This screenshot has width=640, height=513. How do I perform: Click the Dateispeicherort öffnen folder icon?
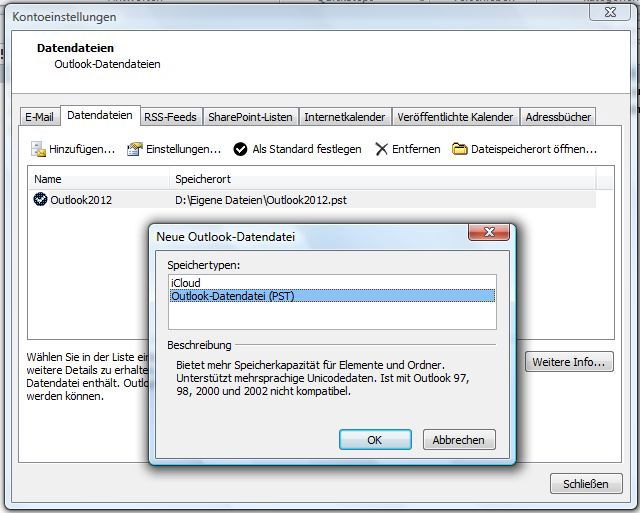[460, 149]
